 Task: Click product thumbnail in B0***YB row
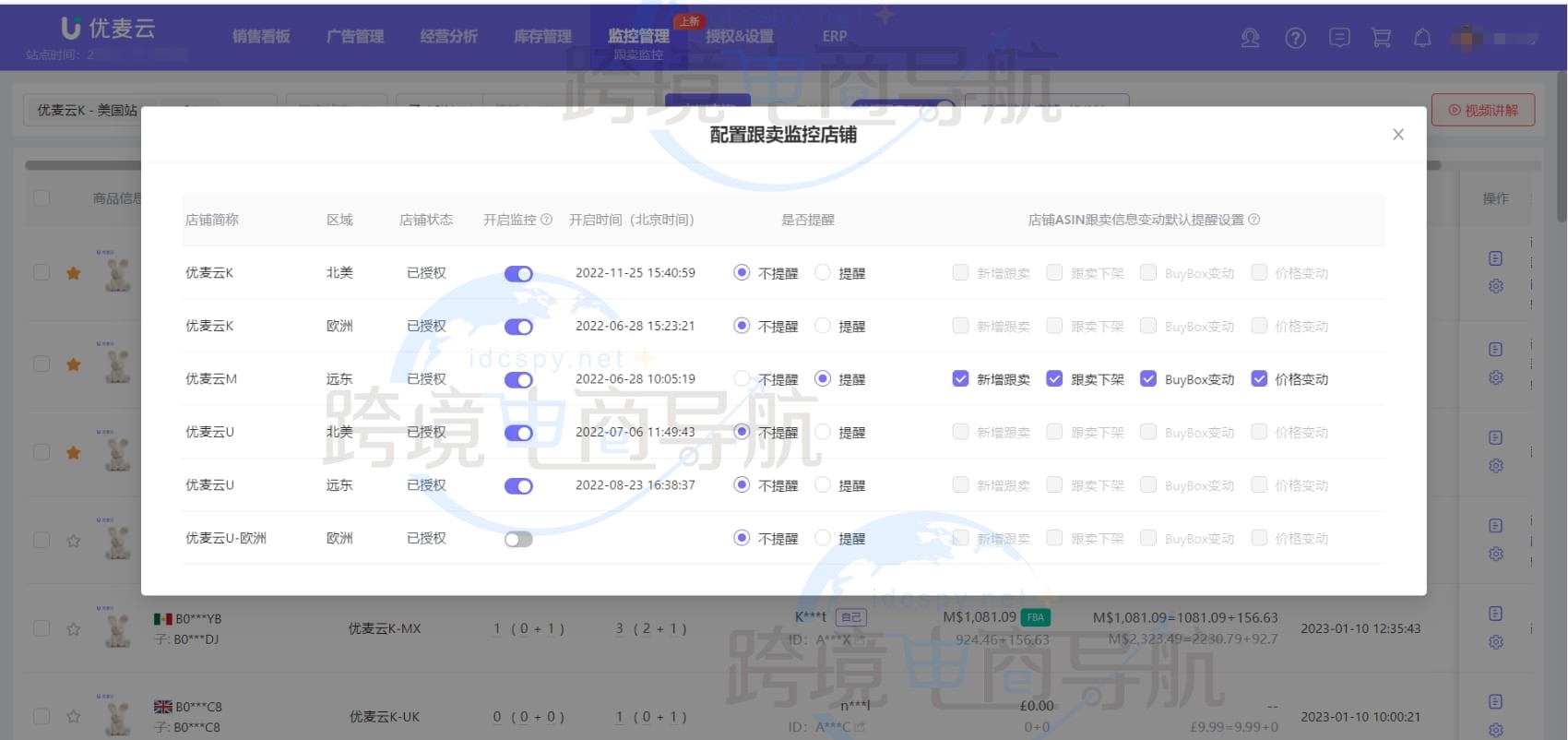click(x=117, y=628)
